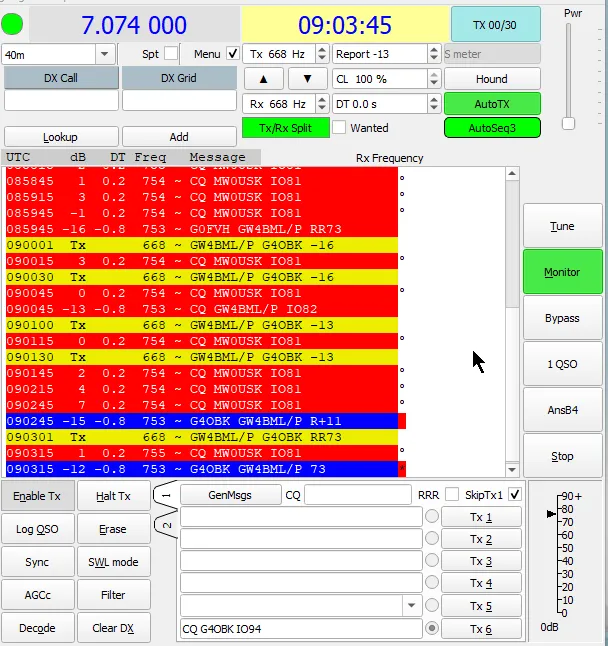Click the GenMsgs button

point(230,495)
